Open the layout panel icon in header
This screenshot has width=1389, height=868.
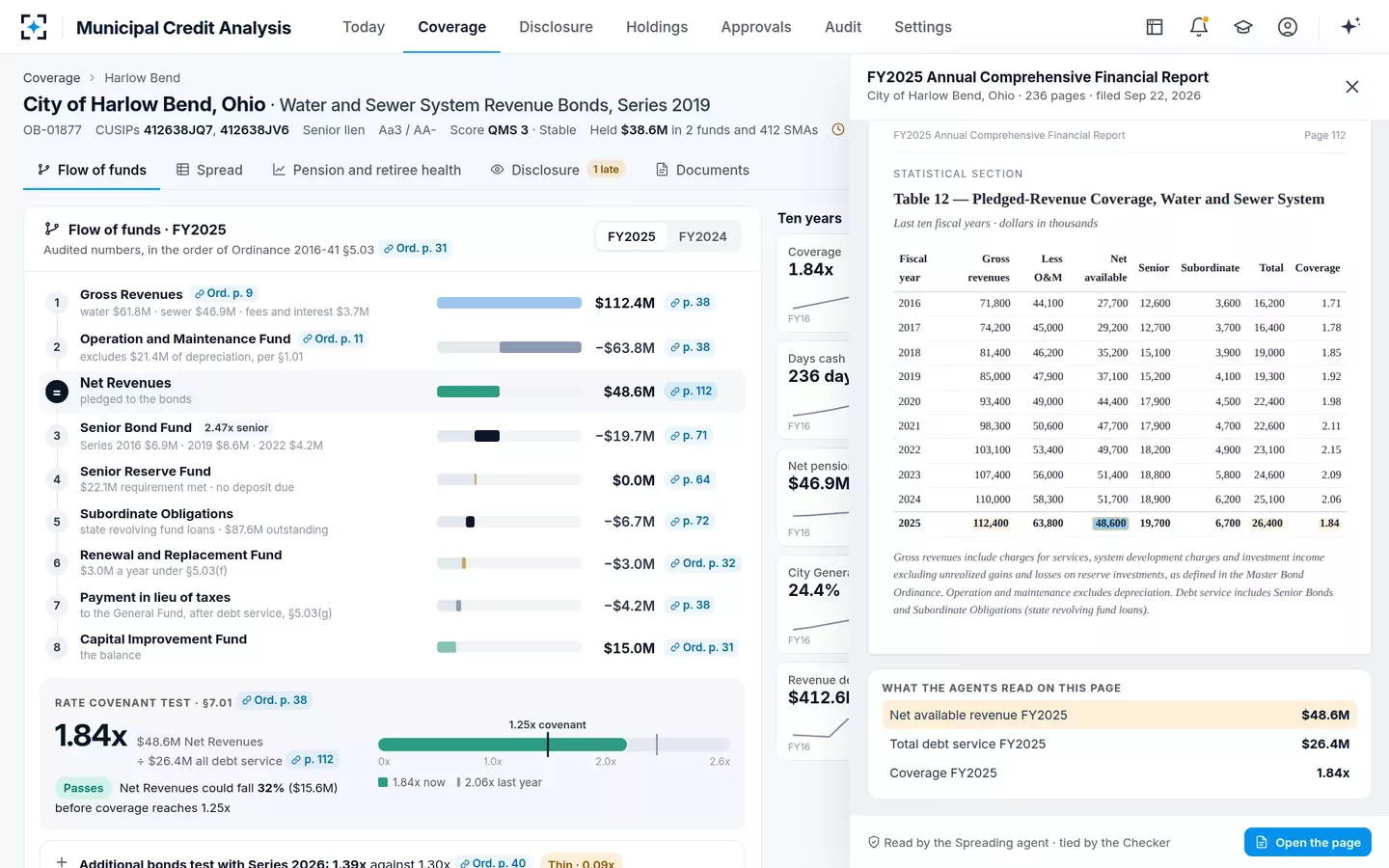click(x=1155, y=27)
